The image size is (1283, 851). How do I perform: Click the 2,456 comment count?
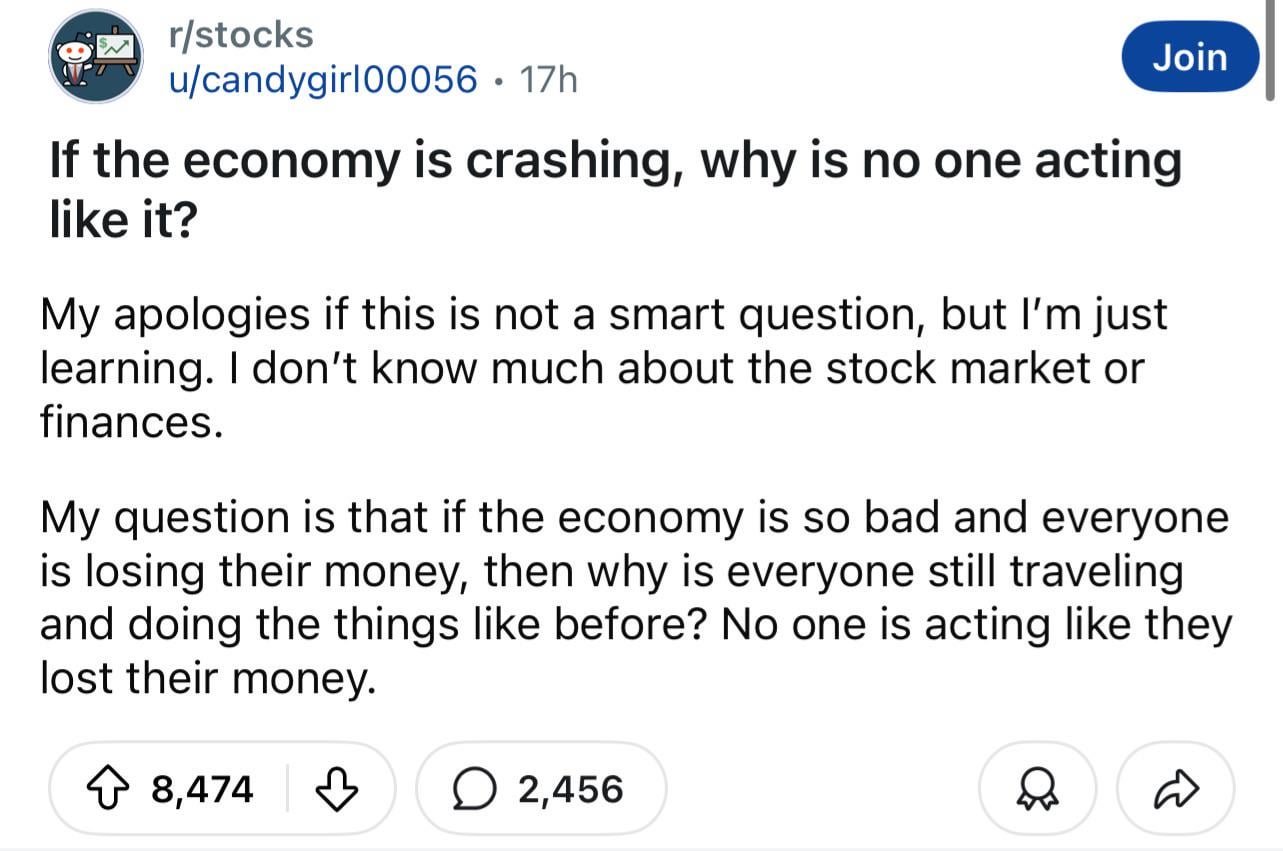pos(571,789)
